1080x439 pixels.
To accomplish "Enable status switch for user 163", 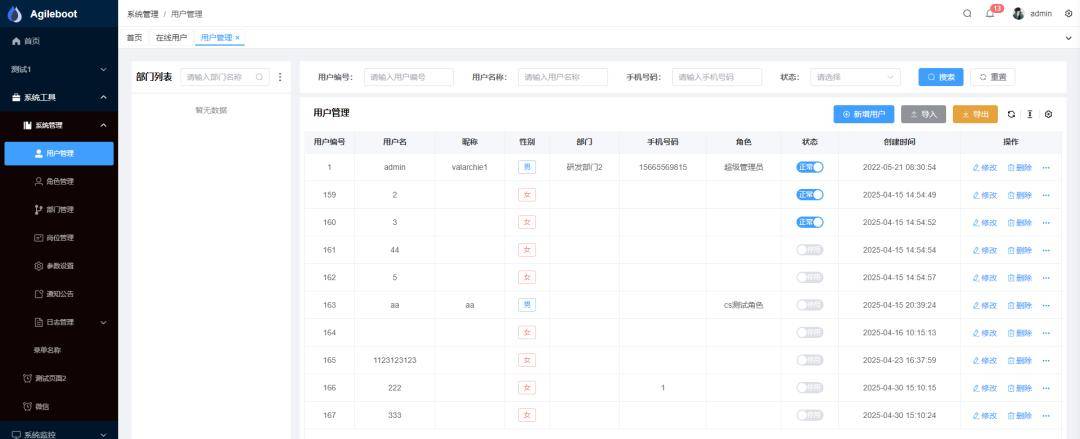I will tap(810, 305).
